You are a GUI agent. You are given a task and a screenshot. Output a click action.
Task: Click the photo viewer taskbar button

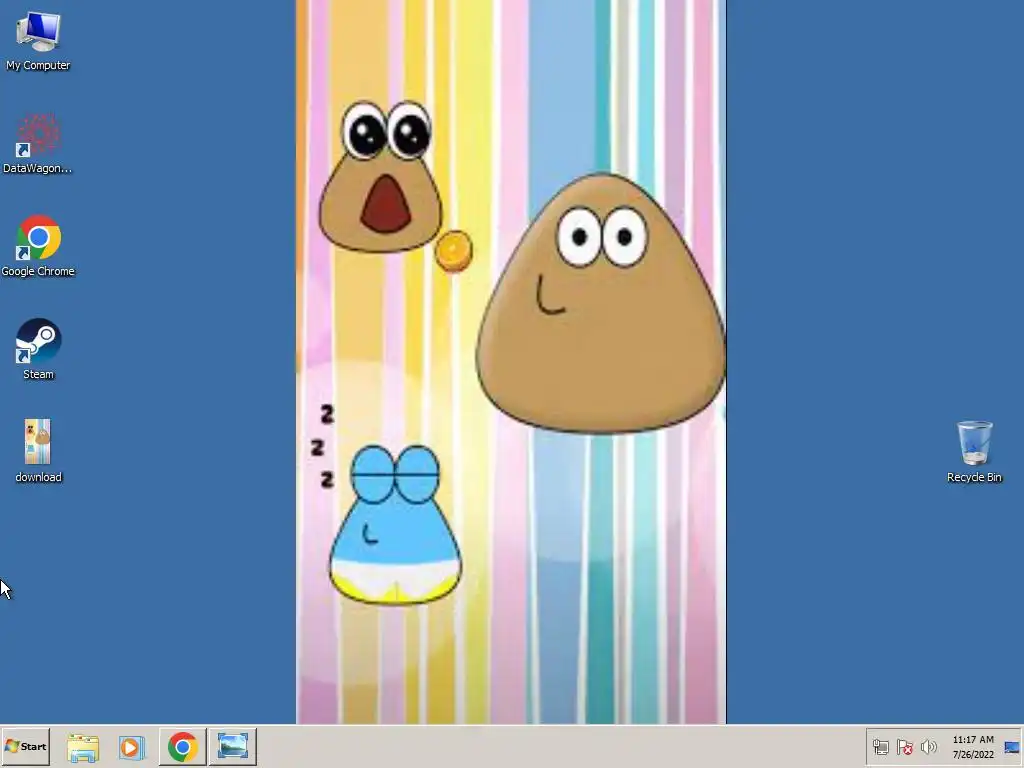tap(232, 746)
